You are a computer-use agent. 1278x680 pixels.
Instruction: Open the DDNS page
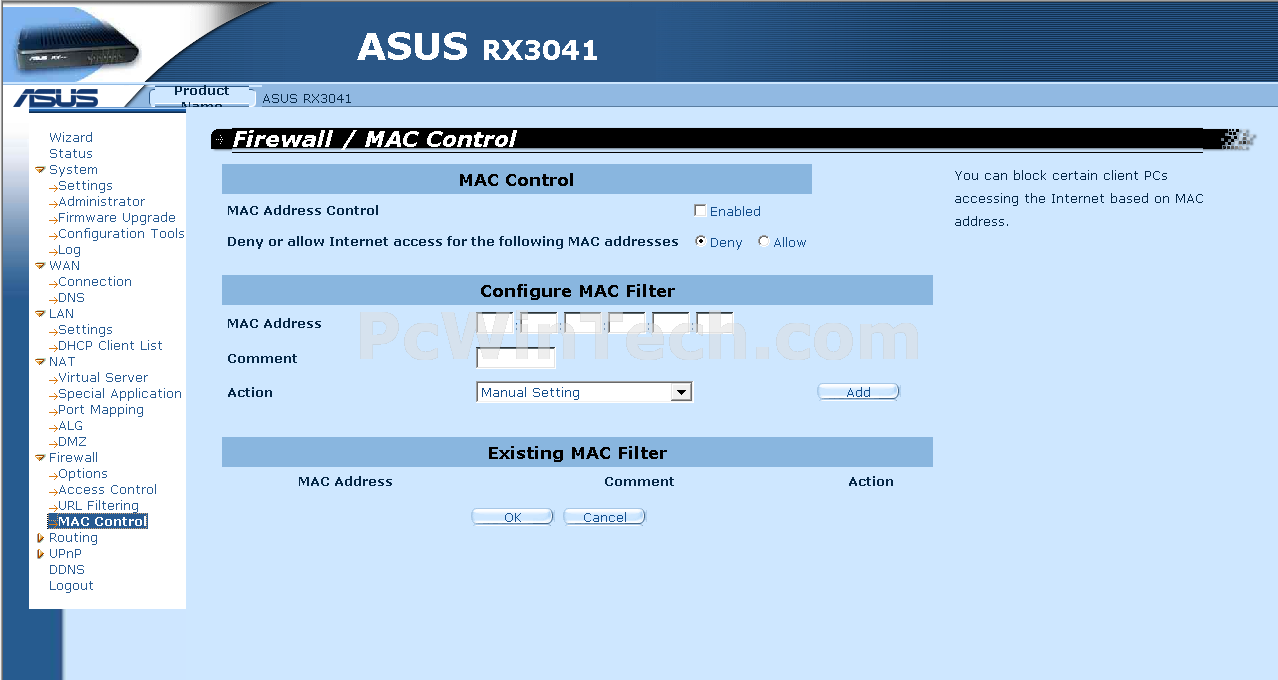[67, 570]
